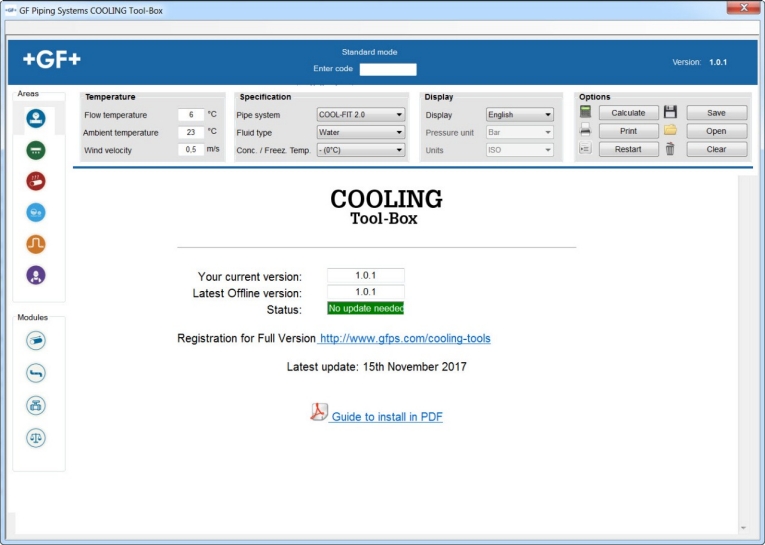
Task: Click the Latest Offline version field
Action: tap(365, 292)
